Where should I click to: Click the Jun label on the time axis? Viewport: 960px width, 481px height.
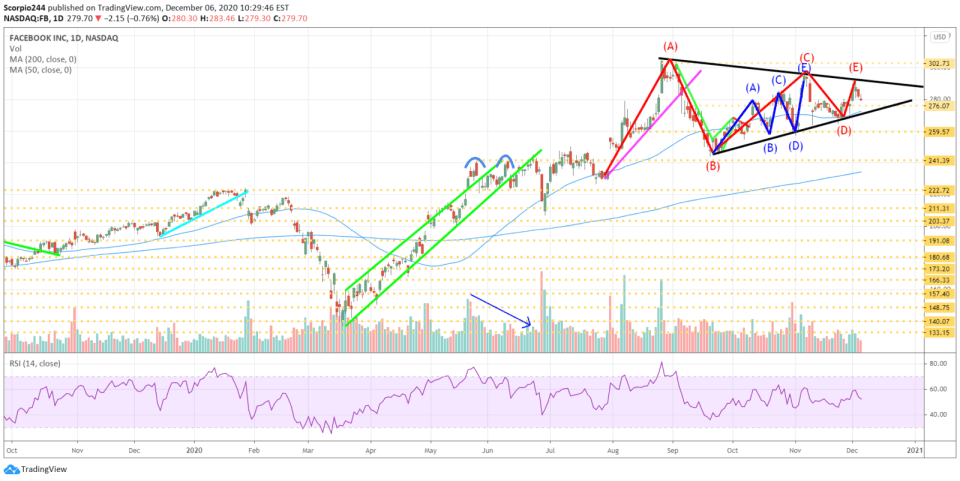tap(487, 450)
